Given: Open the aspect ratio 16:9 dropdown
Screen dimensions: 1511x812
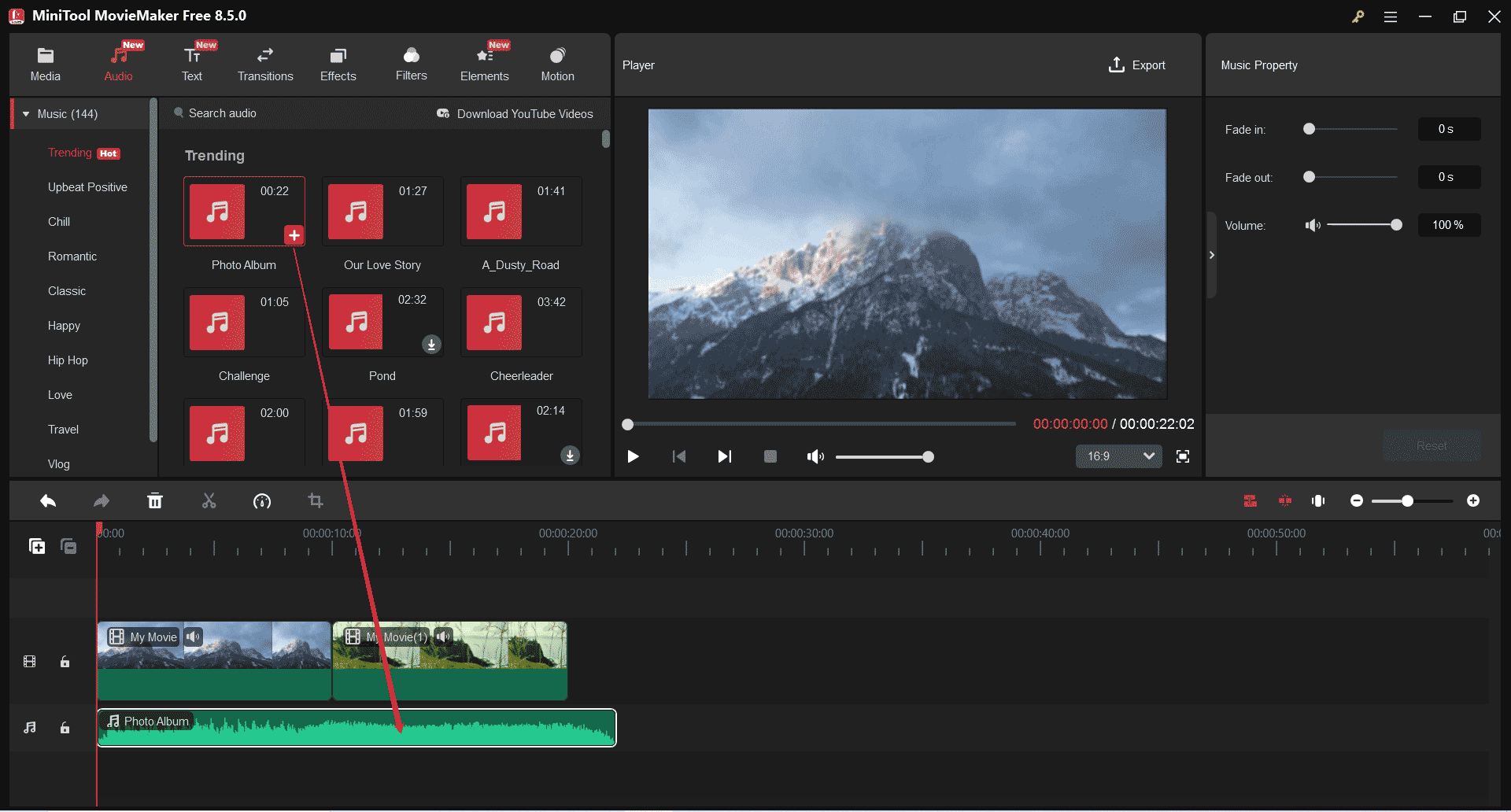Looking at the screenshot, I should click(x=1118, y=456).
